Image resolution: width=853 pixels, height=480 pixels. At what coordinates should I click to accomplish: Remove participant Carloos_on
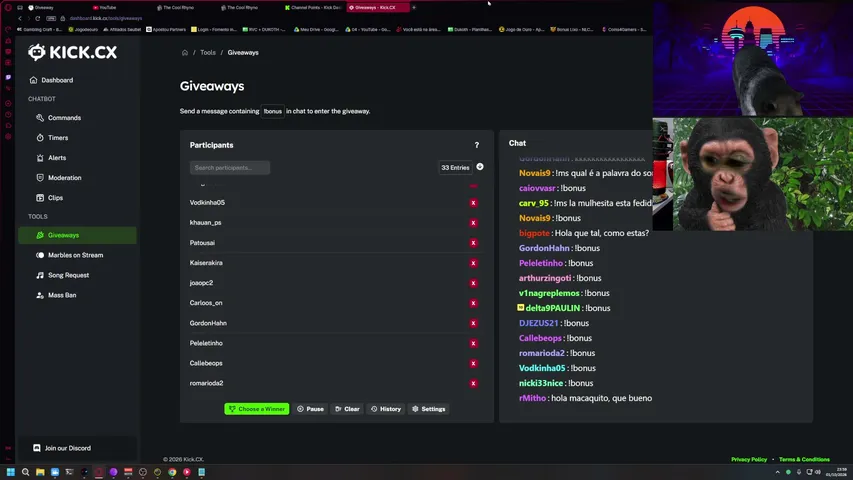pyautogui.click(x=473, y=303)
